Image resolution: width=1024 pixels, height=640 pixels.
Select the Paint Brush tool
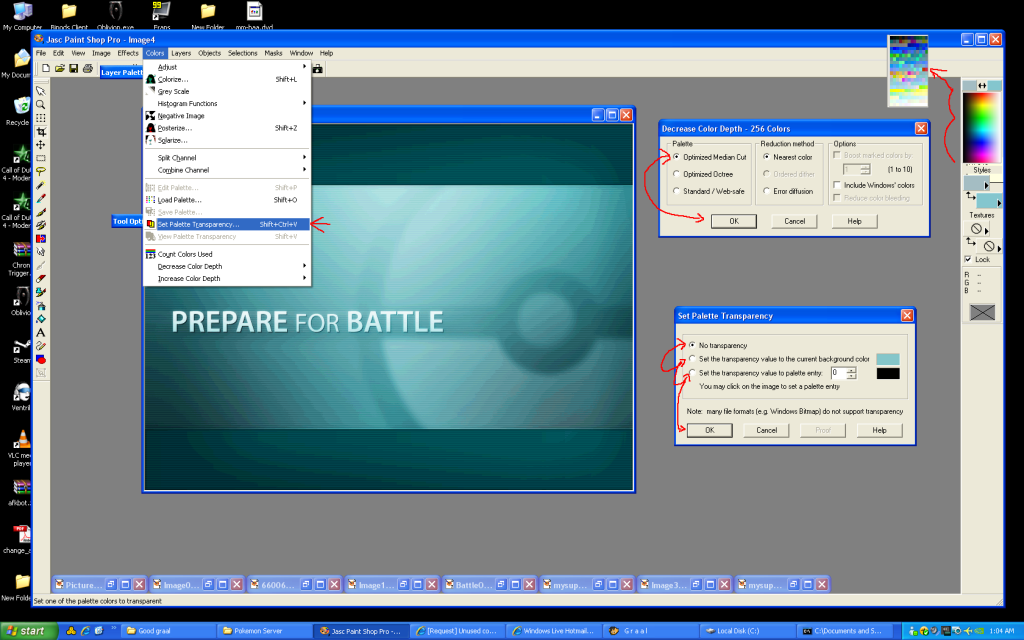(40, 212)
